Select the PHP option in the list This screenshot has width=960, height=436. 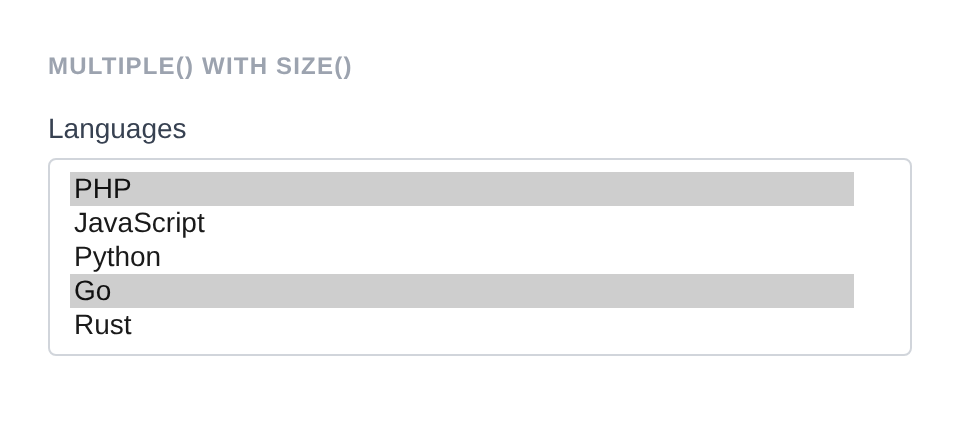tap(461, 189)
